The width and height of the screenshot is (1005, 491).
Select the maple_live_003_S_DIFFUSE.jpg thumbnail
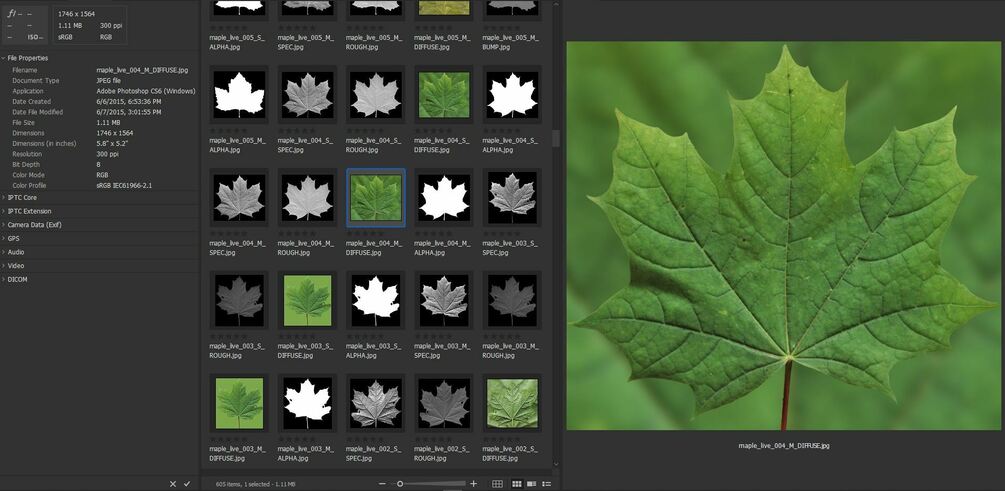click(x=308, y=301)
